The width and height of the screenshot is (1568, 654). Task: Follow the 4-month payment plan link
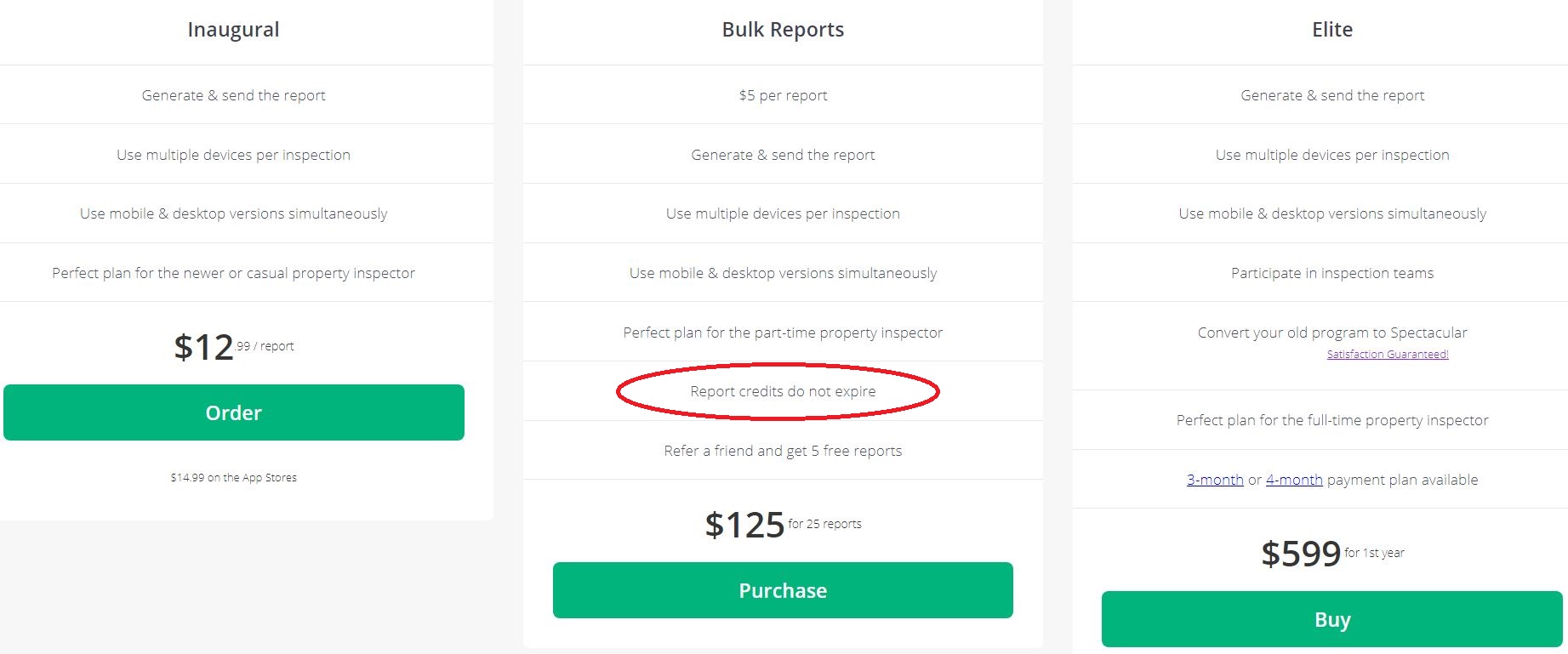tap(1293, 480)
